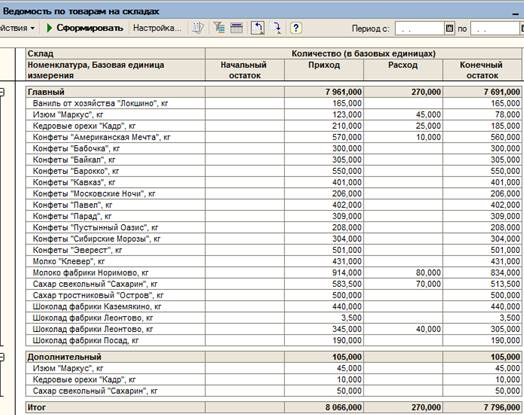The height and width of the screenshot is (415, 524).
Task: Click the Расход value 80,000 for Молоко Норимово
Action: [x=428, y=273]
